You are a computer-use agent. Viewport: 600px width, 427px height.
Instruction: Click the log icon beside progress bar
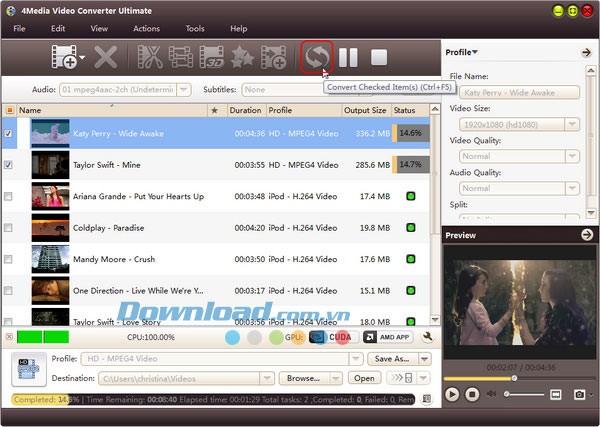[427, 399]
